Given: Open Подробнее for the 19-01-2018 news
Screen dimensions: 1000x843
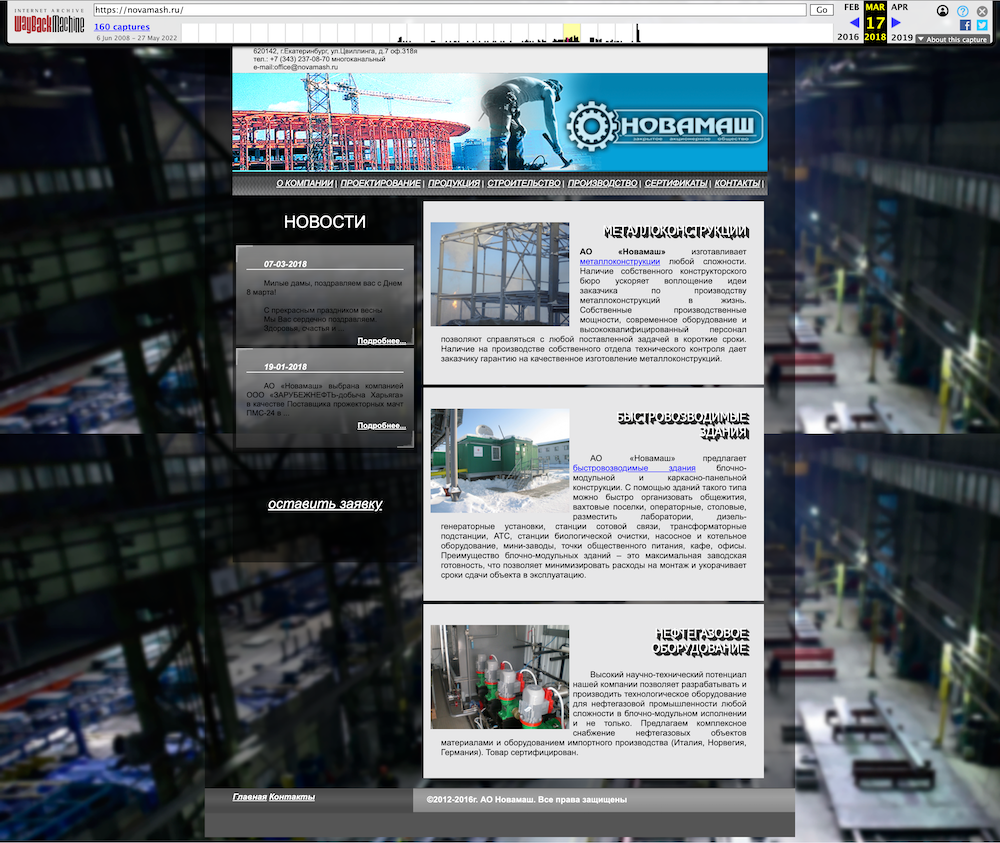Looking at the screenshot, I should click(381, 425).
